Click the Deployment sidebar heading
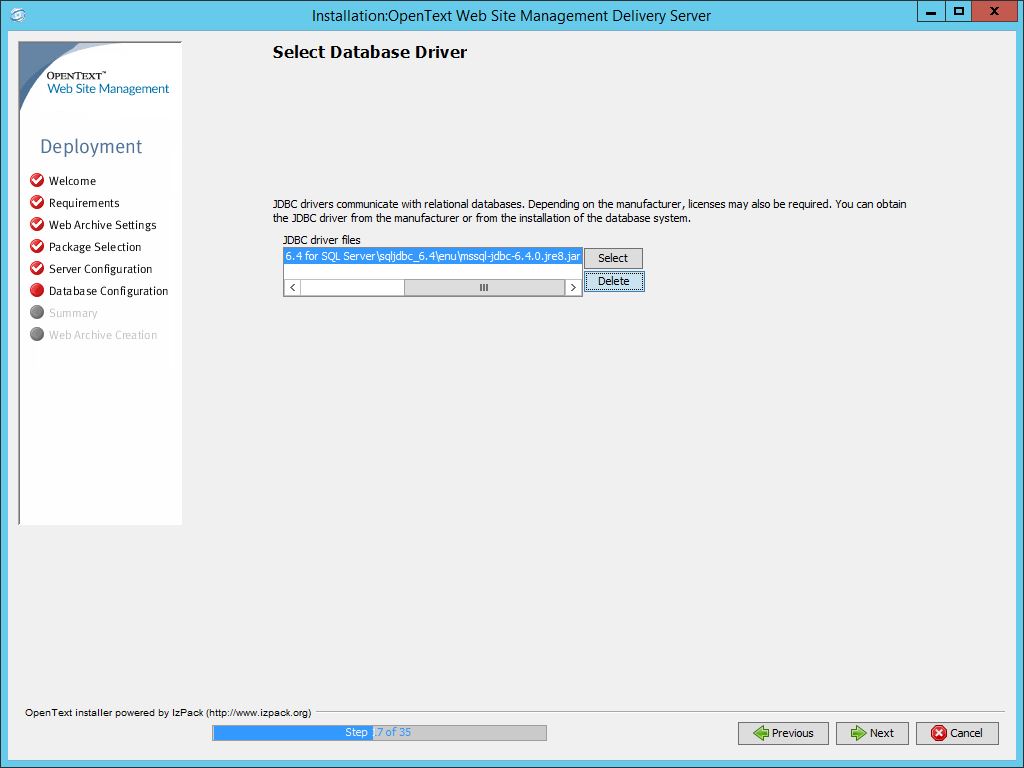 point(91,147)
